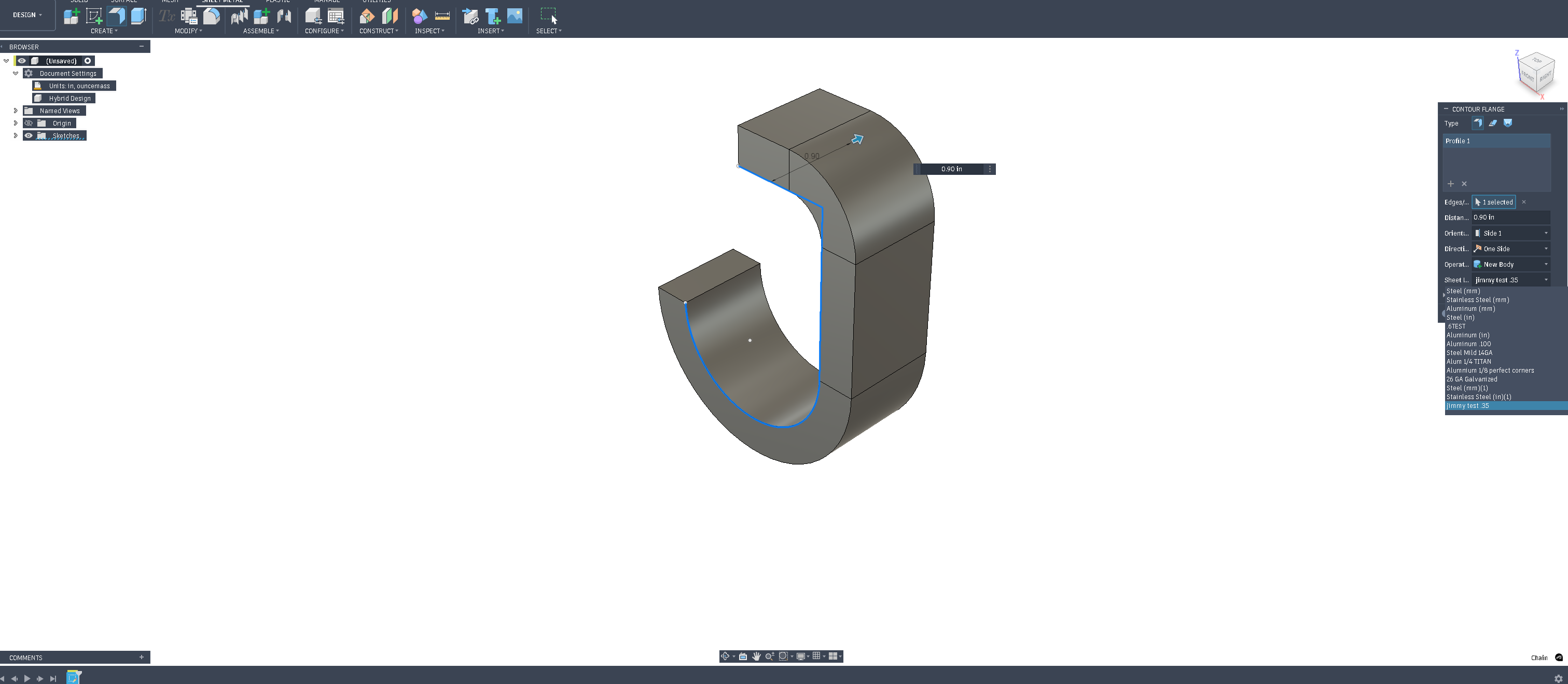1568x684 pixels.
Task: Toggle visibility of the Sketches folder
Action: 29,136
